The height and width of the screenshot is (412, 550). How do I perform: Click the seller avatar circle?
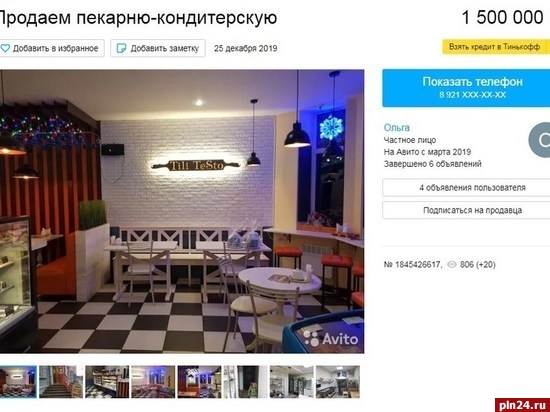[539, 140]
